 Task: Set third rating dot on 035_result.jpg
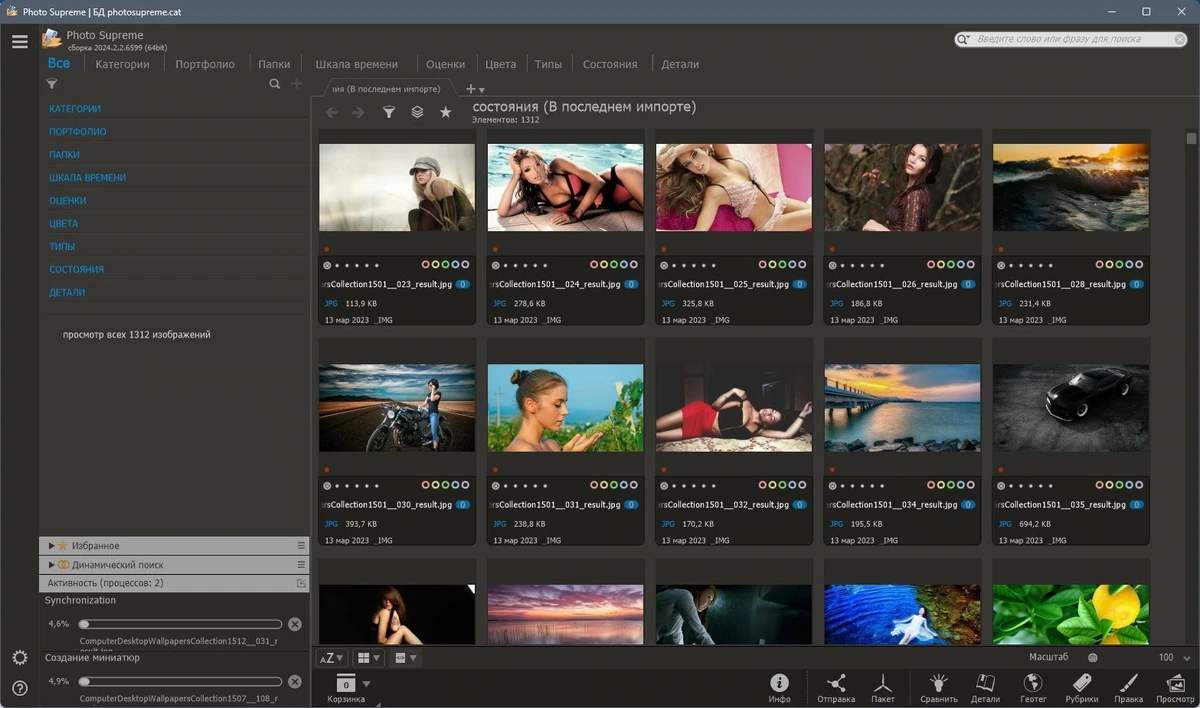tap(1031, 485)
